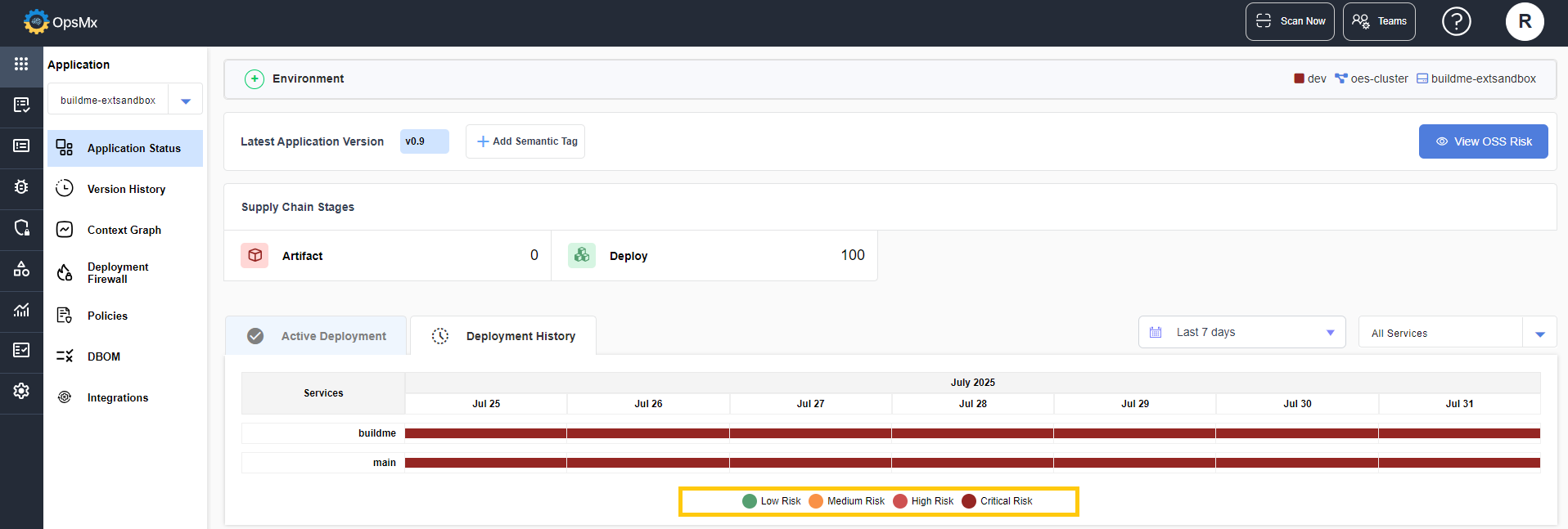Image resolution: width=1568 pixels, height=529 pixels.
Task: Click the buildme bar under Jul 28
Action: (x=972, y=433)
